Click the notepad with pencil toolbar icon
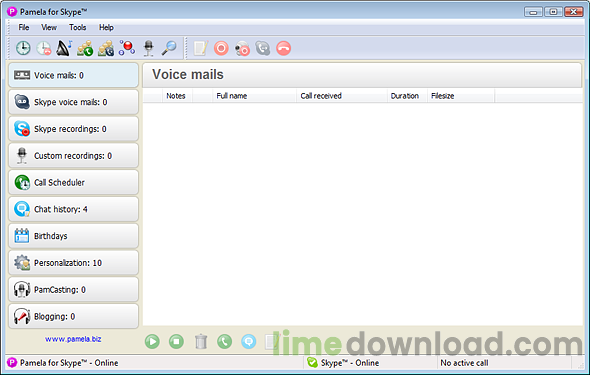The image size is (590, 375). 201,49
